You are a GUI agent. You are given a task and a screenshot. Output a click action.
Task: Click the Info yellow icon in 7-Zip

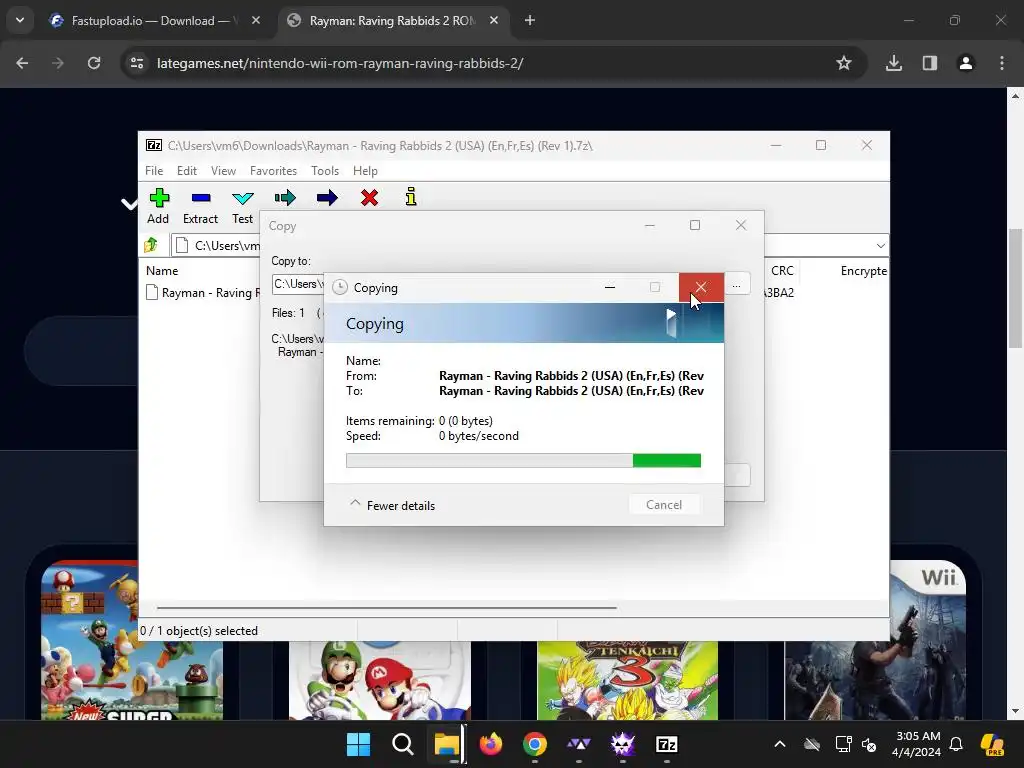pos(411,197)
